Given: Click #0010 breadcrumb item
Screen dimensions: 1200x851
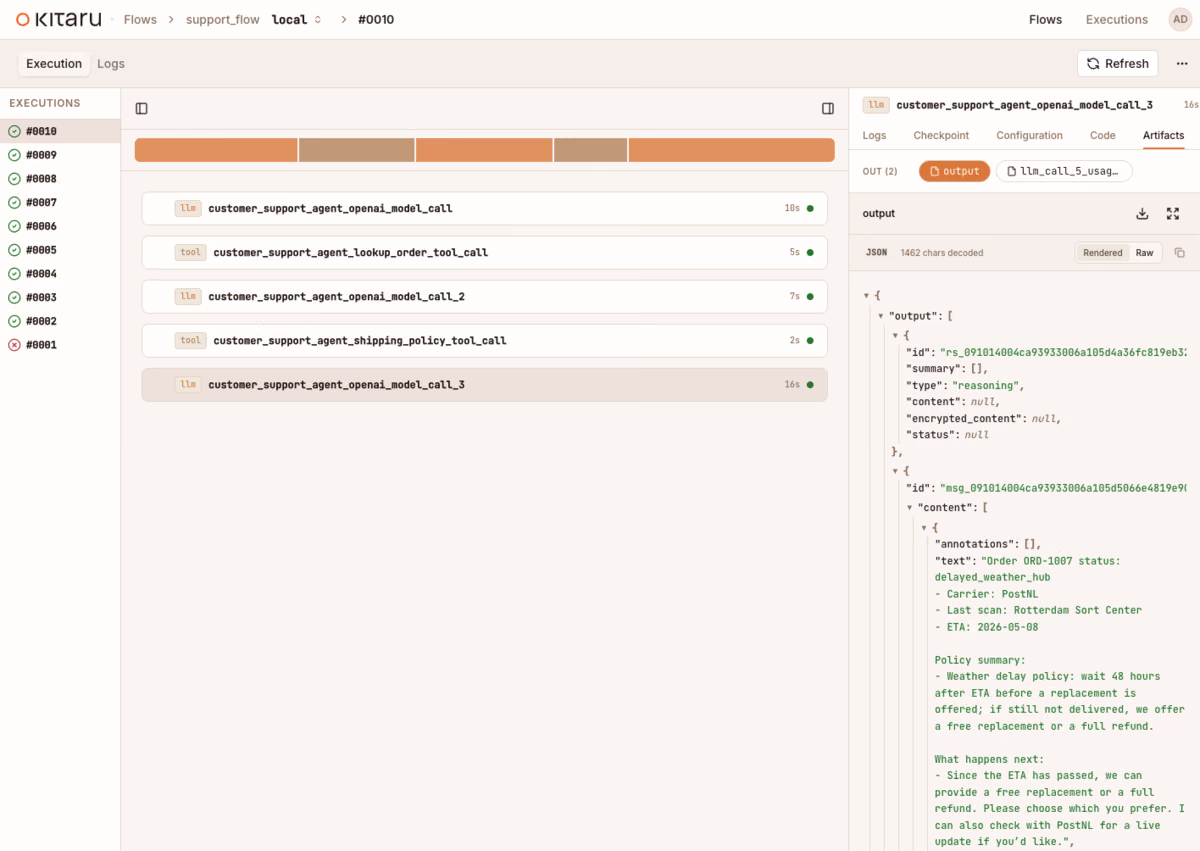Looking at the screenshot, I should (x=376, y=20).
